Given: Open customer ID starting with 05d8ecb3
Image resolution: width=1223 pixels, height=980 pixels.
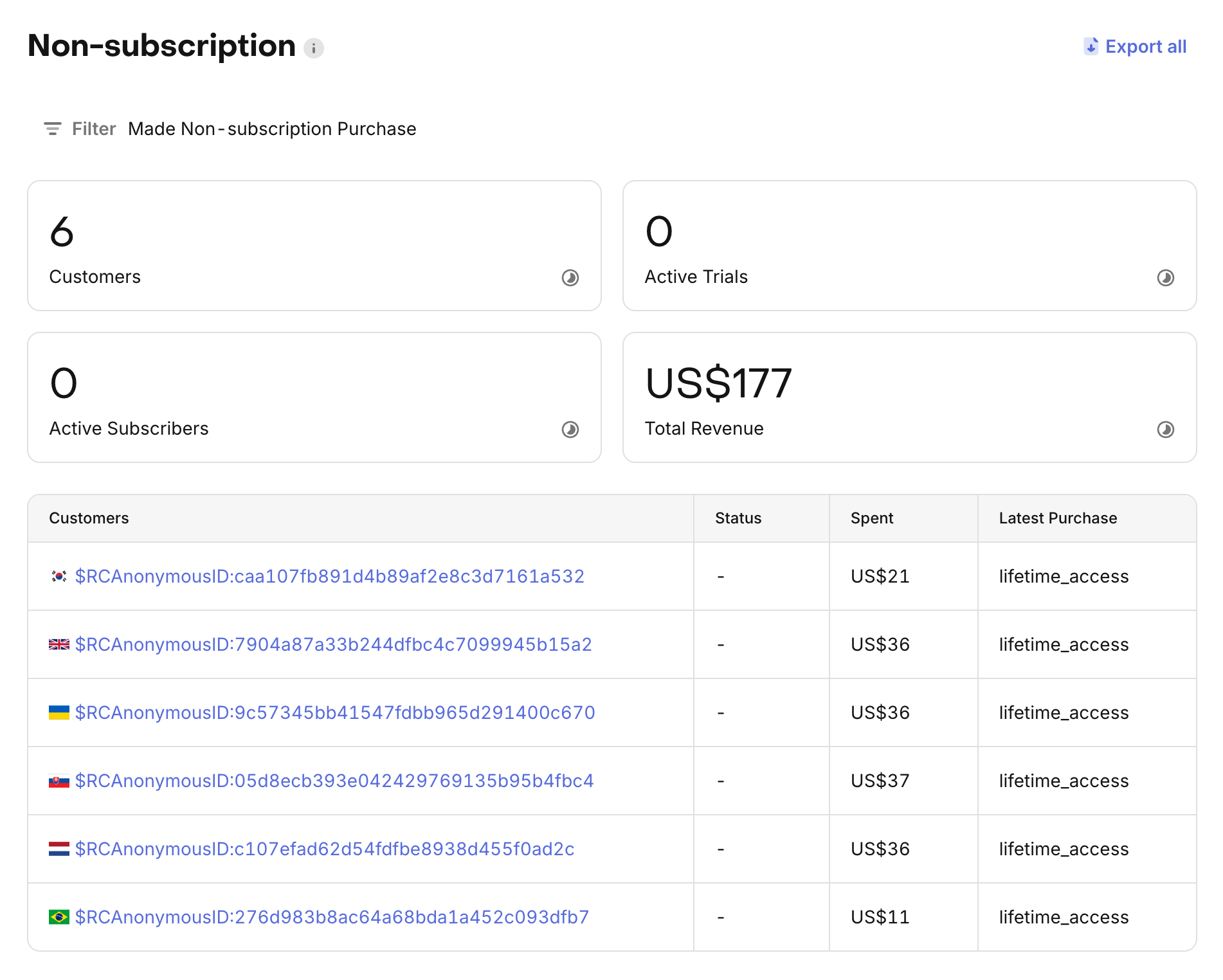Looking at the screenshot, I should [x=334, y=781].
